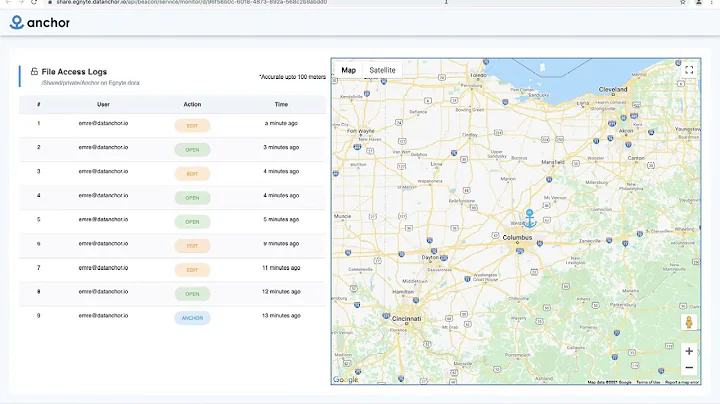Click the user email in row 9
The width and height of the screenshot is (720, 404).
tap(103, 316)
